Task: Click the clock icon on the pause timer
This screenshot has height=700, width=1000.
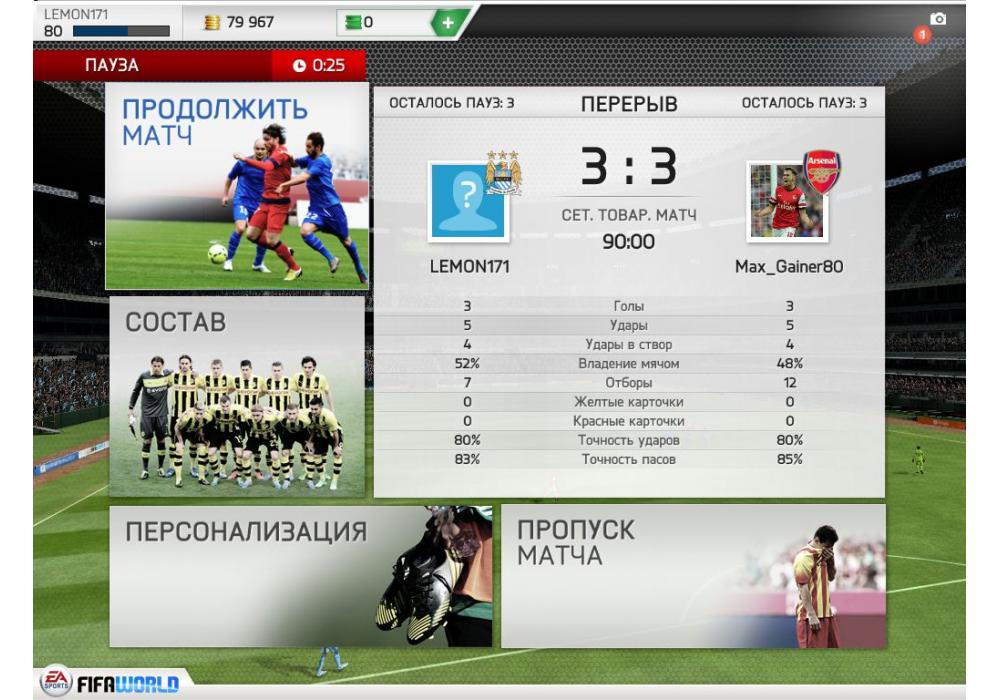Action: 299,66
